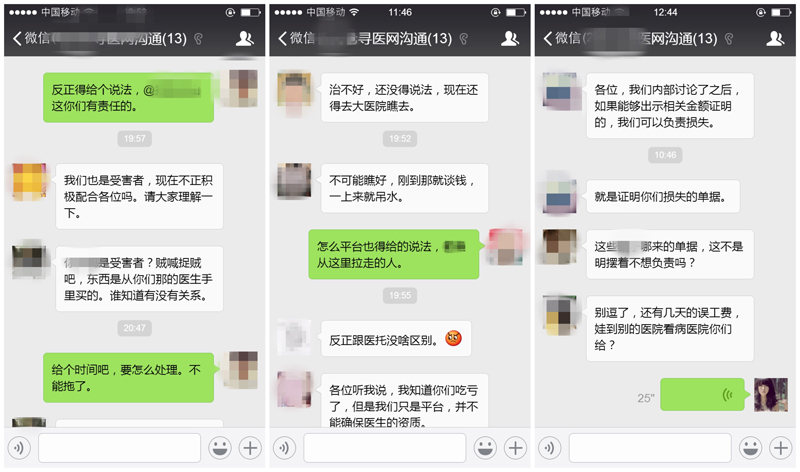Tap green message 给个时间吧
800x472 pixels.
tap(129, 378)
